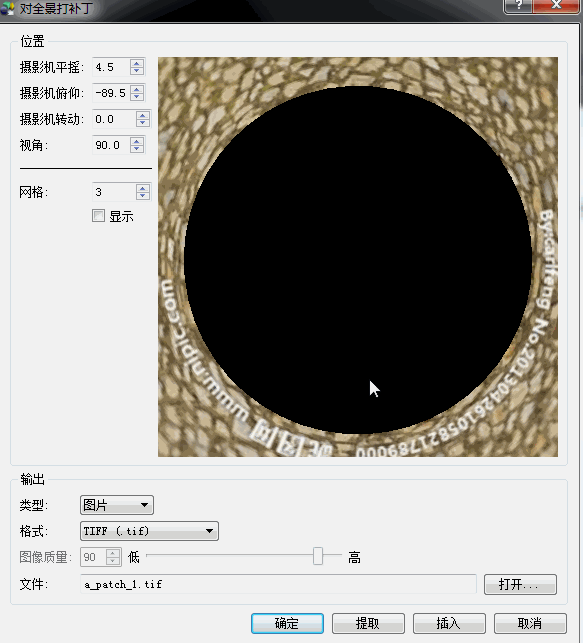This screenshot has width=583, height=643.
Task: Decrease the 摄影机转动 value with down arrow
Action: tap(143, 123)
